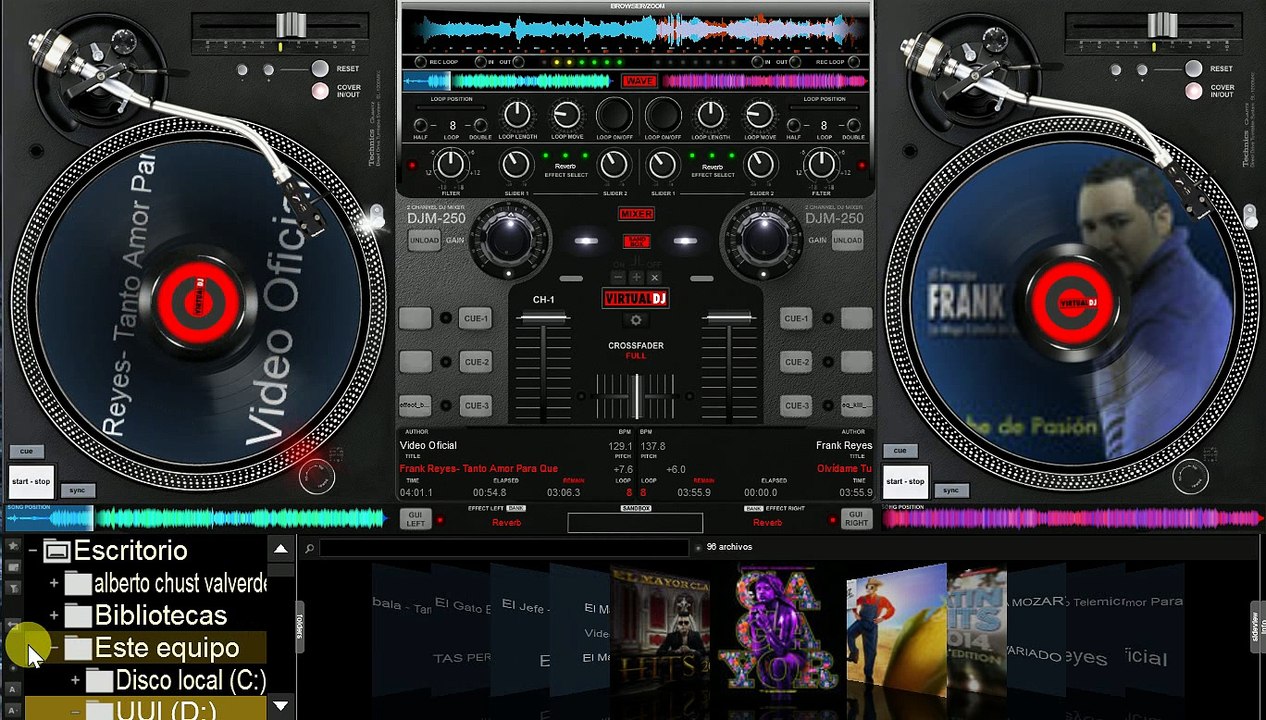Unload the track from the left deck

[x=424, y=240]
